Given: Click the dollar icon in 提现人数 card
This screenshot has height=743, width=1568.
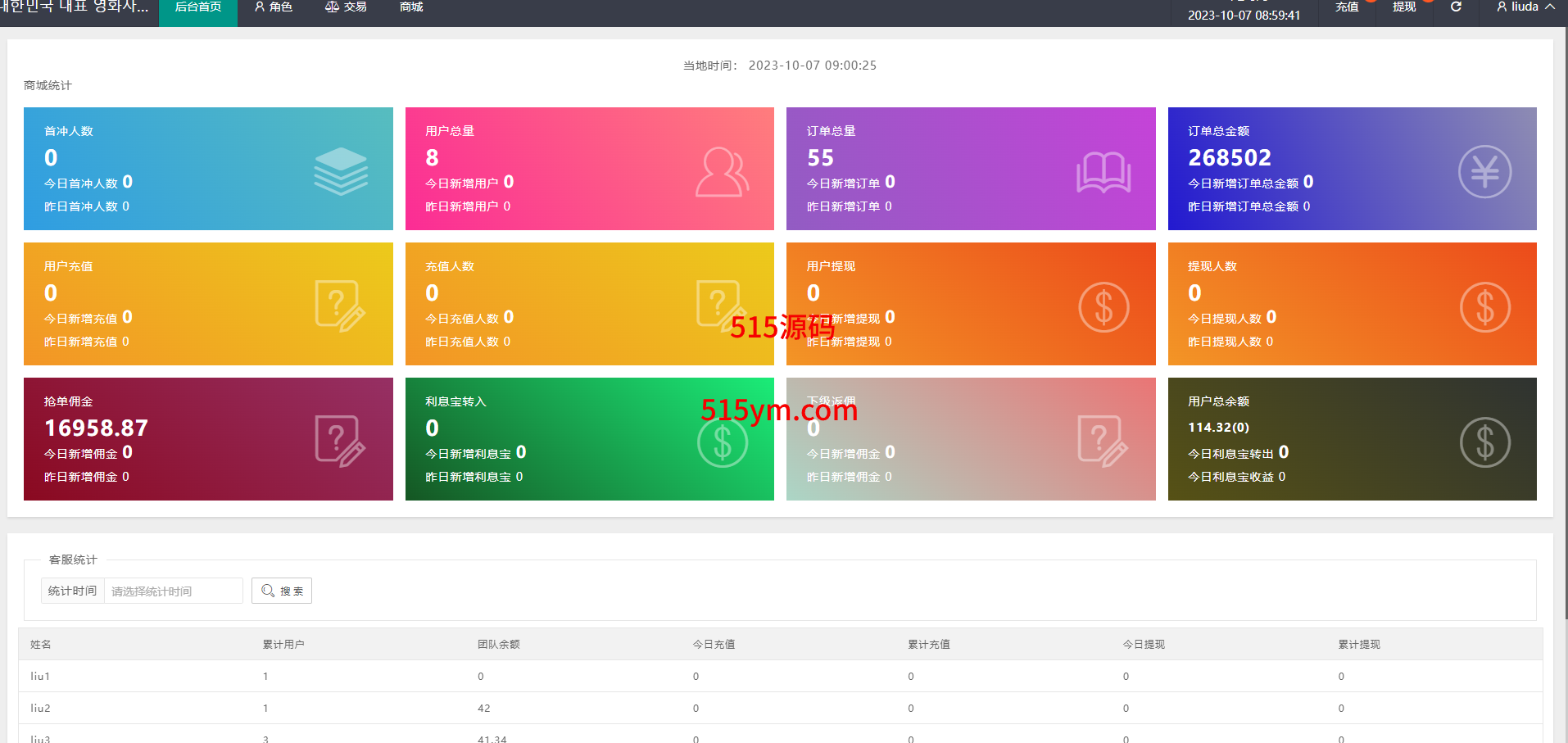Looking at the screenshot, I should tap(1484, 307).
